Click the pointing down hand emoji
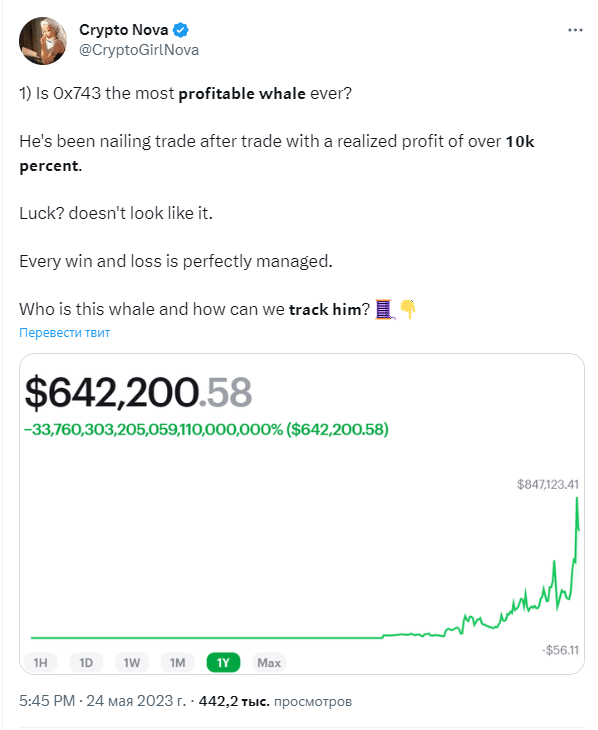Viewport: 598px width, 730px height. [x=408, y=309]
